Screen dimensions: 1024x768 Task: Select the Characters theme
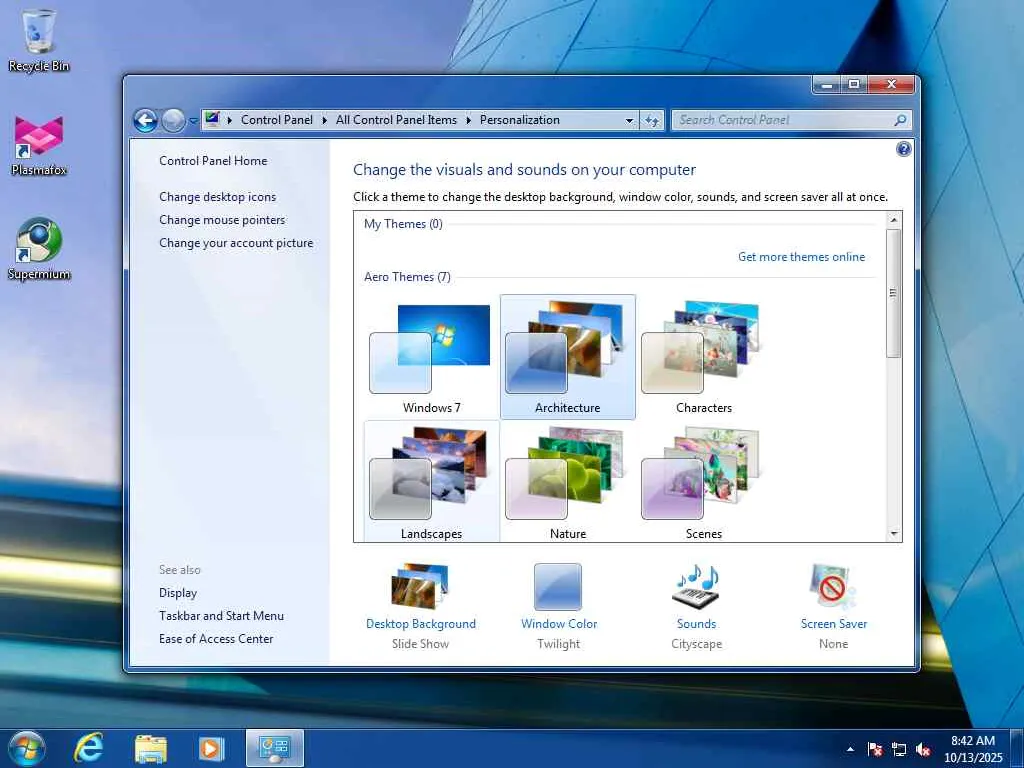703,357
